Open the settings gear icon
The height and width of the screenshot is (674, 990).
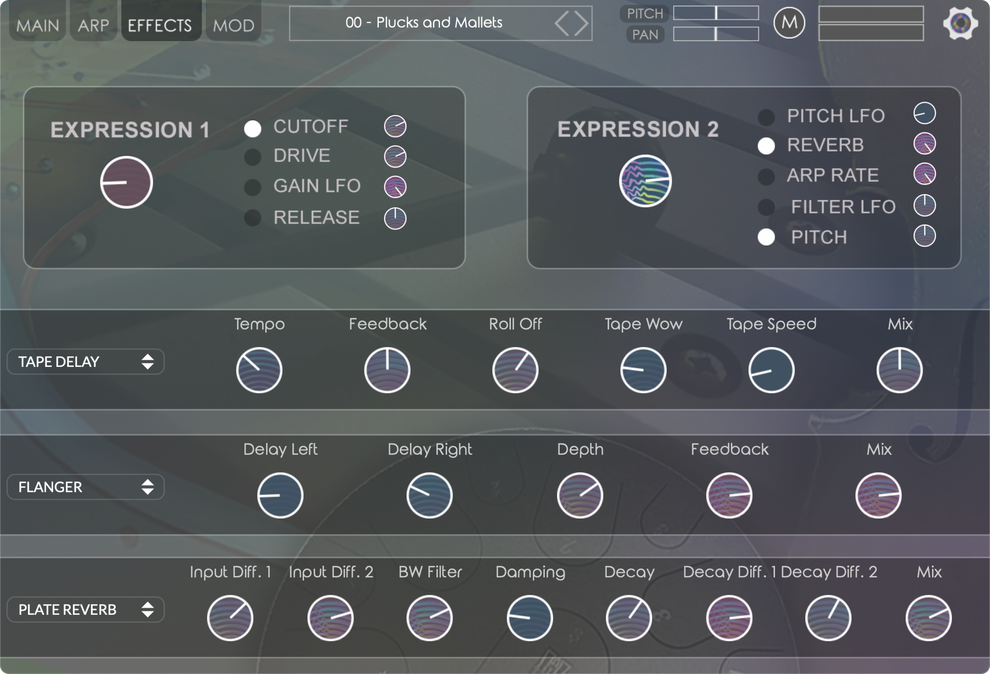(959, 23)
